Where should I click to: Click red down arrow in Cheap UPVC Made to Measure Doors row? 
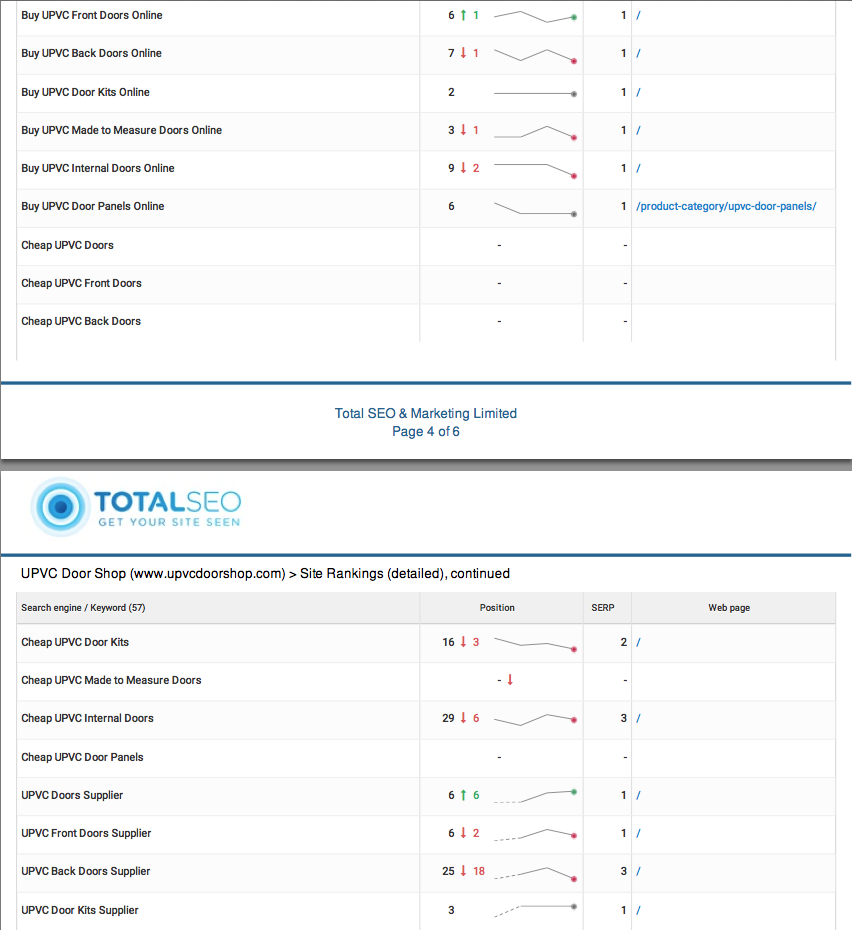point(510,680)
